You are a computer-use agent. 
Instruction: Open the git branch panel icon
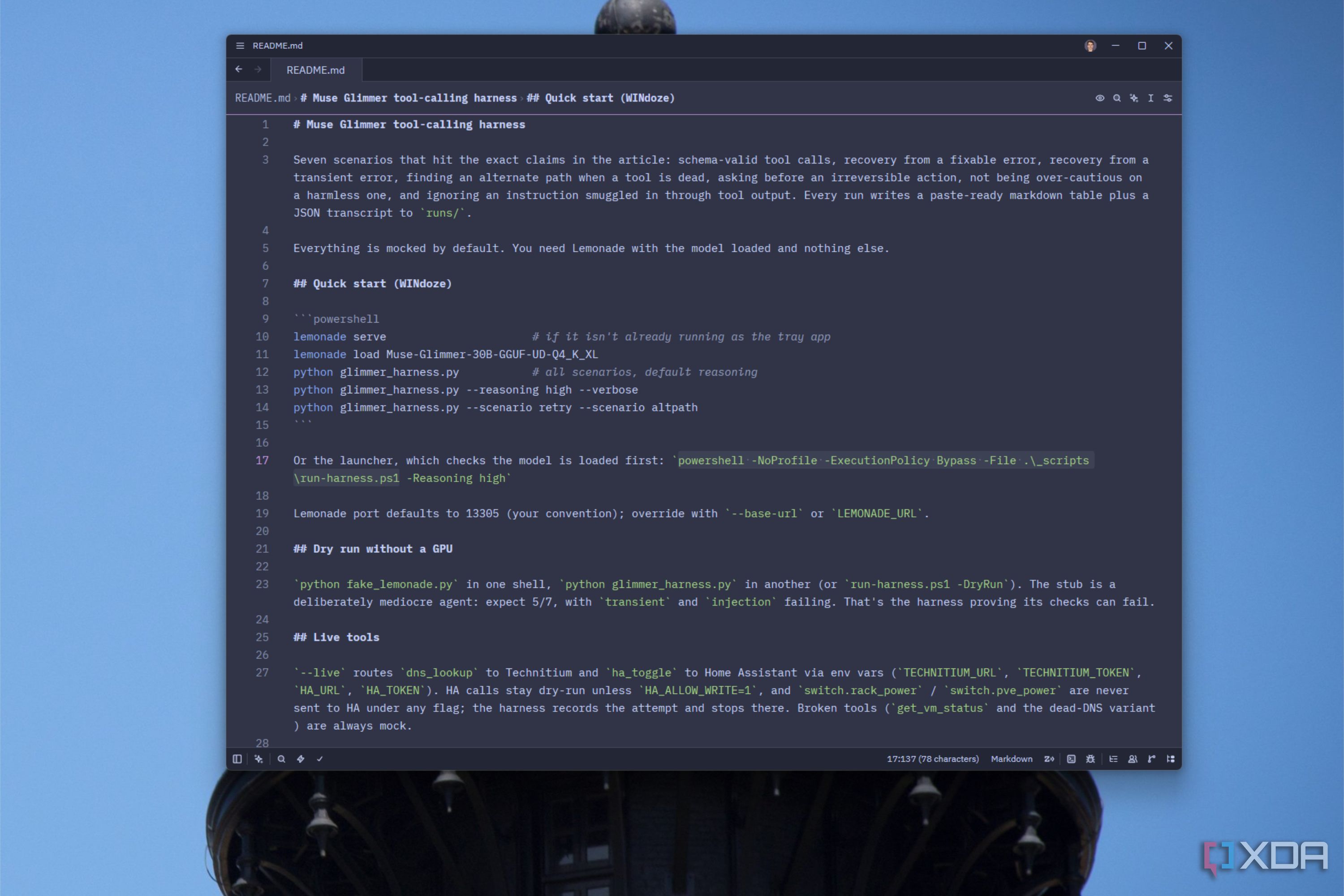[x=1151, y=759]
